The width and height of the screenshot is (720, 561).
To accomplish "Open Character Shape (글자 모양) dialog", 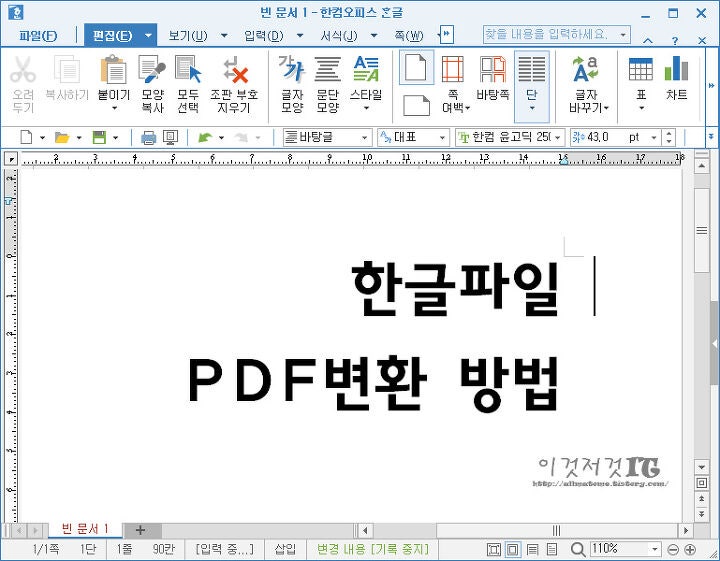I will (292, 70).
